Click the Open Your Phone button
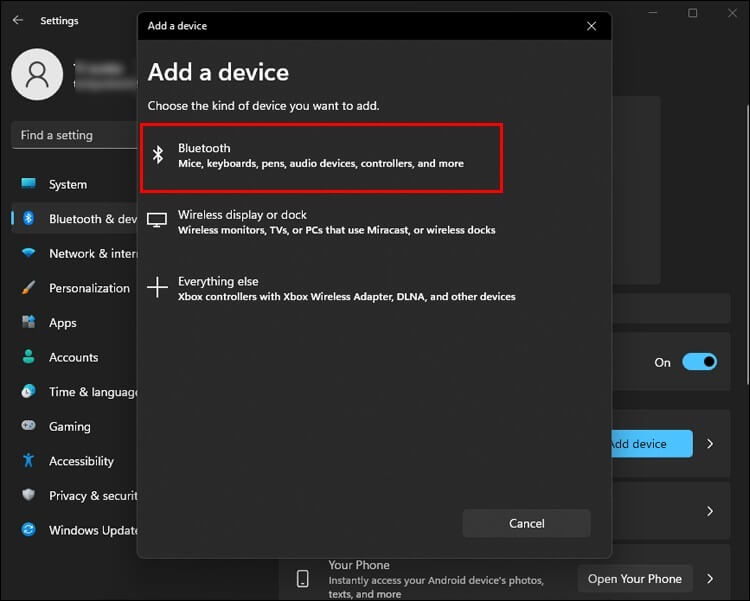 pos(635,579)
